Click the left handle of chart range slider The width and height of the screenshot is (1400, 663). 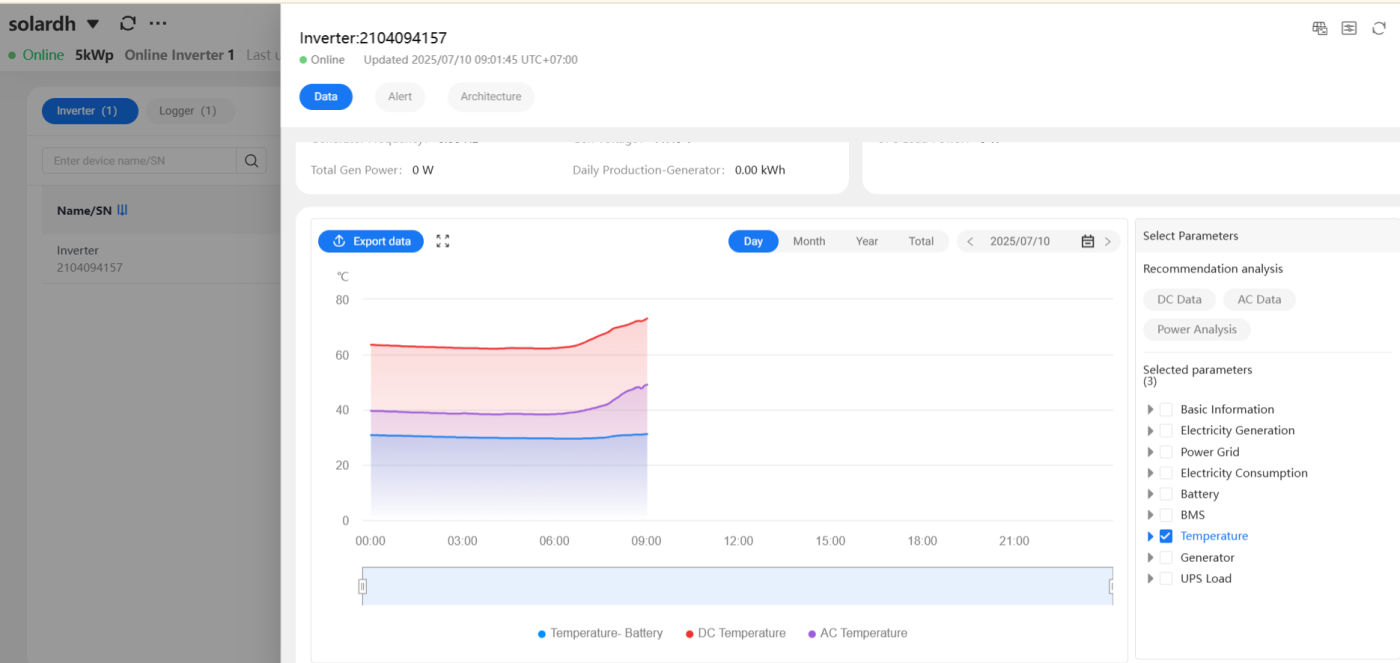click(x=363, y=586)
